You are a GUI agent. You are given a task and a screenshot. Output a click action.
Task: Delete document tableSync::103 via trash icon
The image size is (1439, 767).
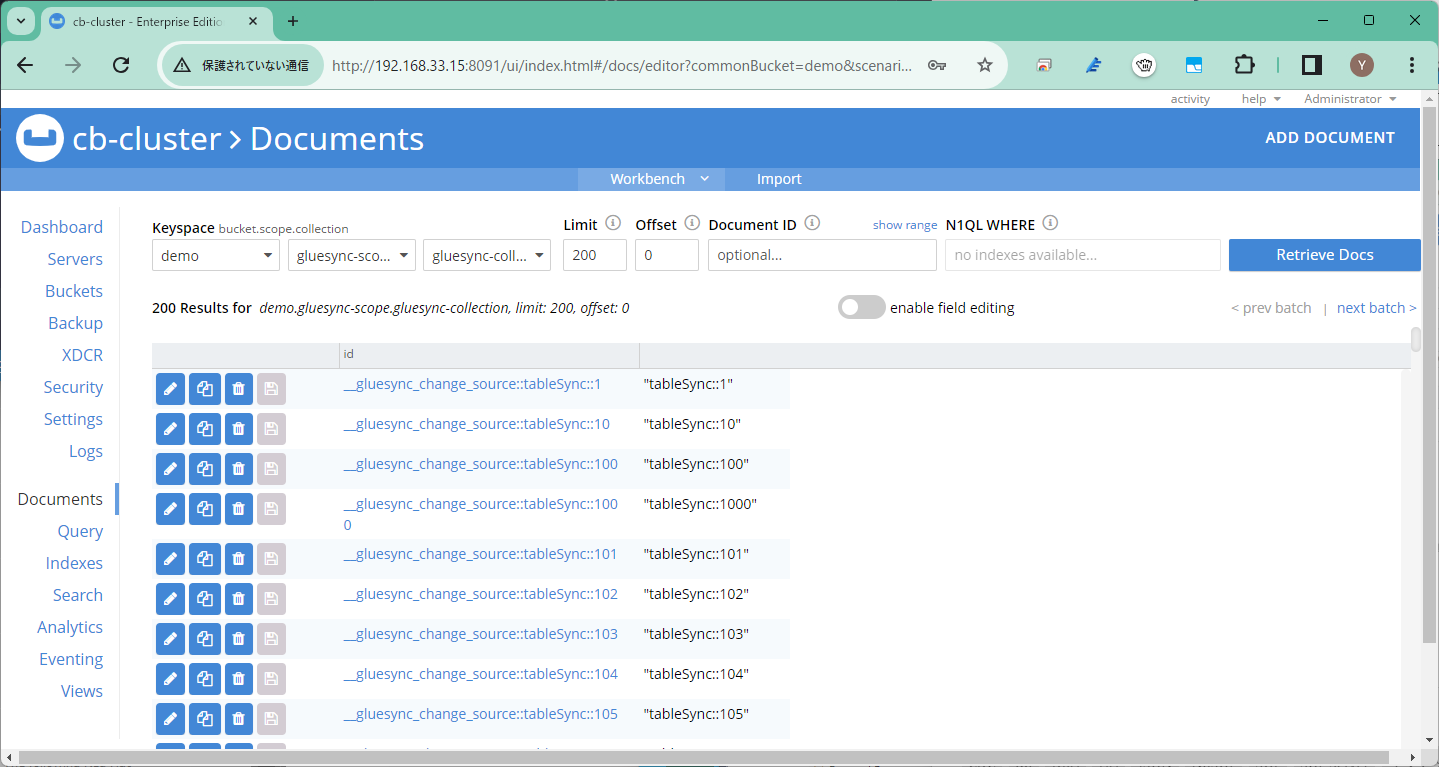tap(238, 639)
